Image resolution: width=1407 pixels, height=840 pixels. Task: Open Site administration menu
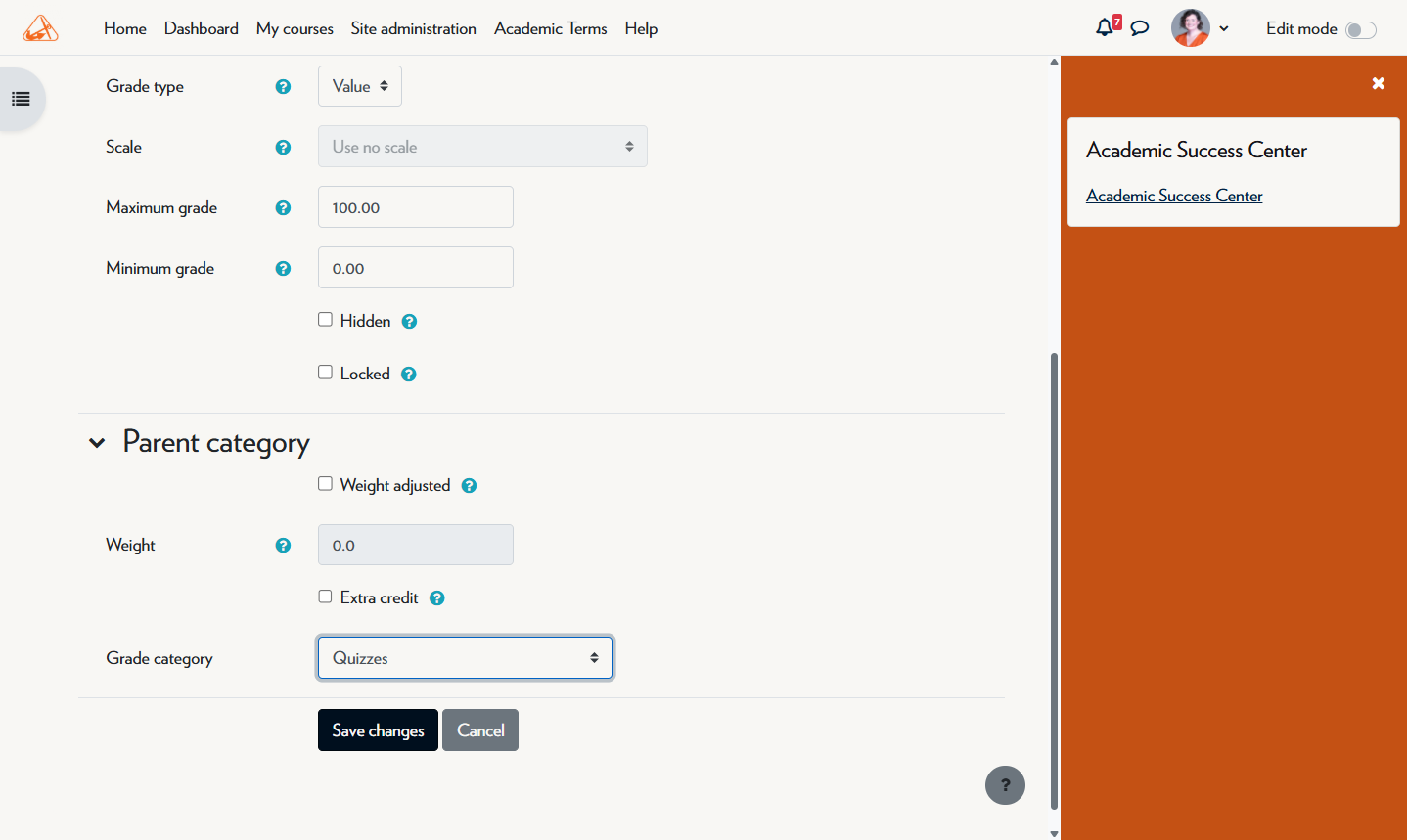point(414,28)
